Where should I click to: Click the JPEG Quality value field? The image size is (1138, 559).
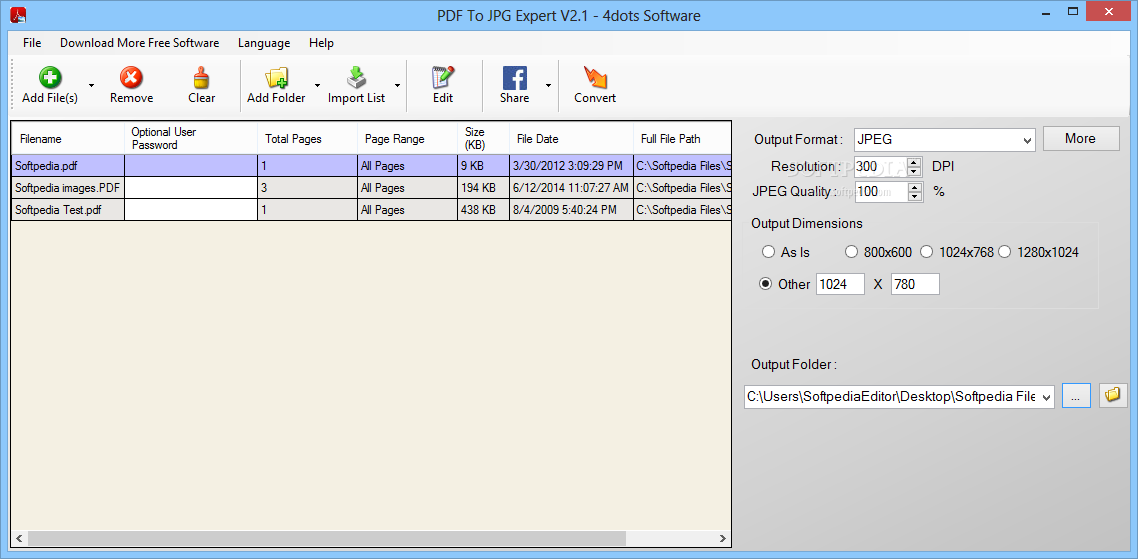pos(881,192)
